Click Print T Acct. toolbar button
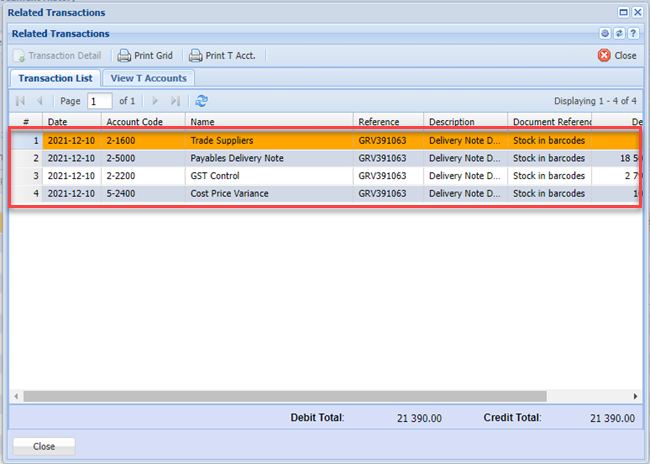Screen dimensions: 650x464 pos(222,56)
